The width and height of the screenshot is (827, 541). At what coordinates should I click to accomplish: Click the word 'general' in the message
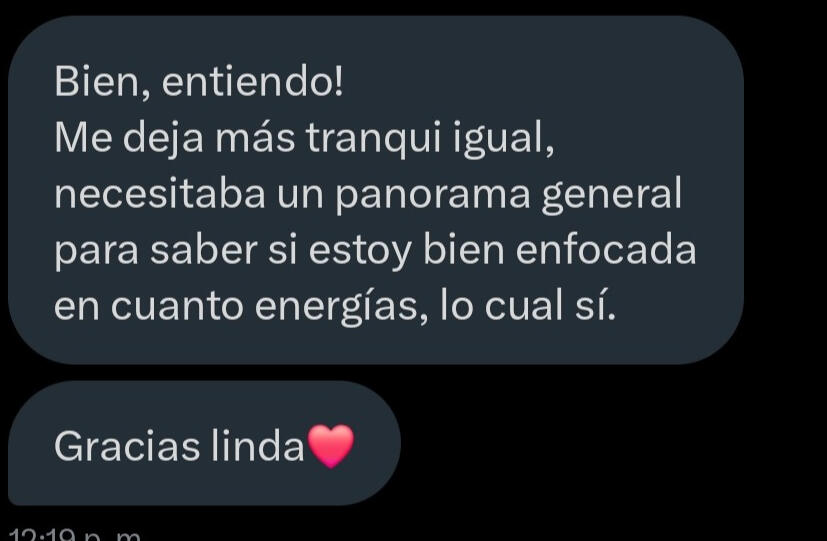[x=612, y=195]
